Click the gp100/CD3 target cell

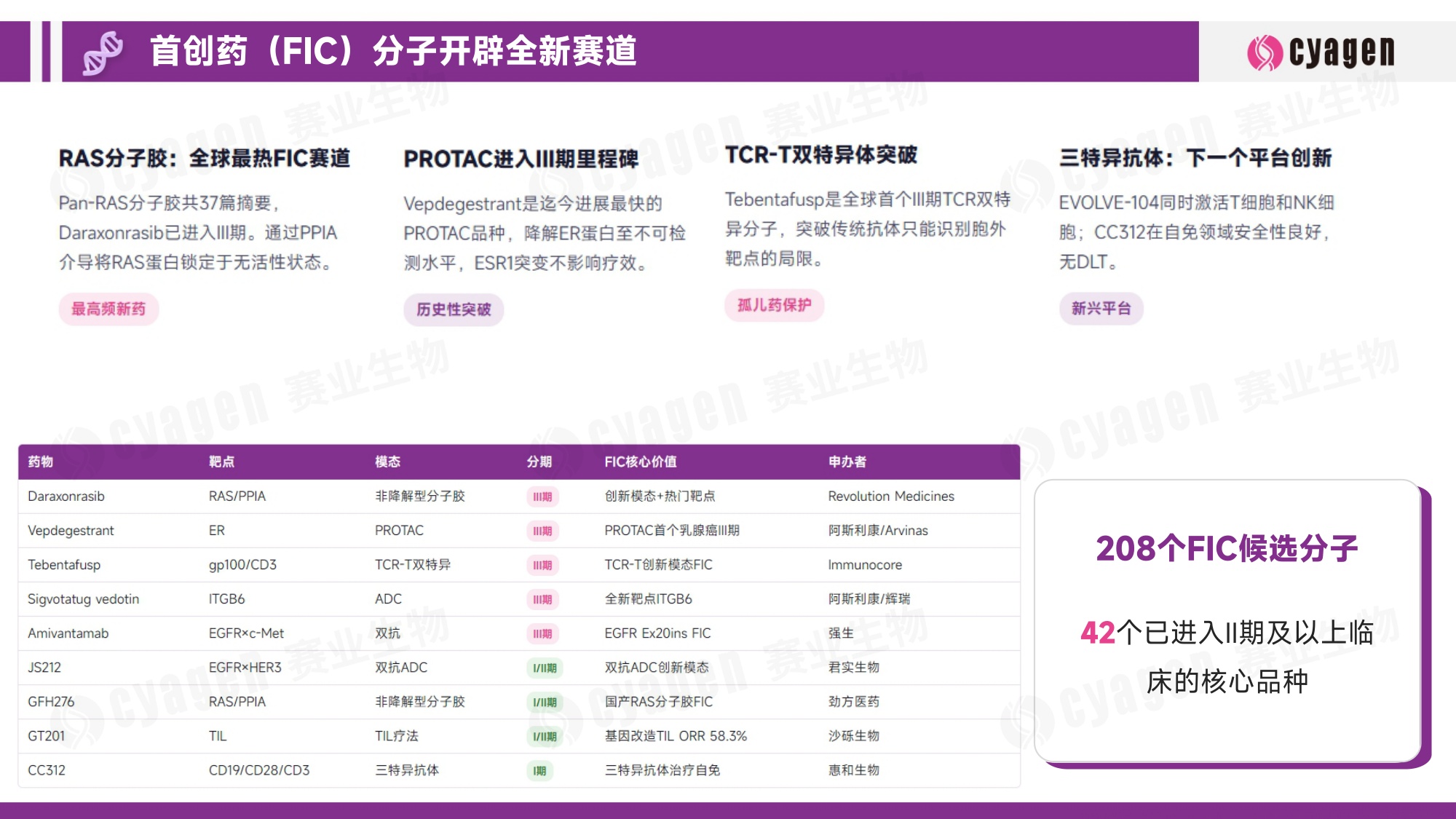point(242,565)
